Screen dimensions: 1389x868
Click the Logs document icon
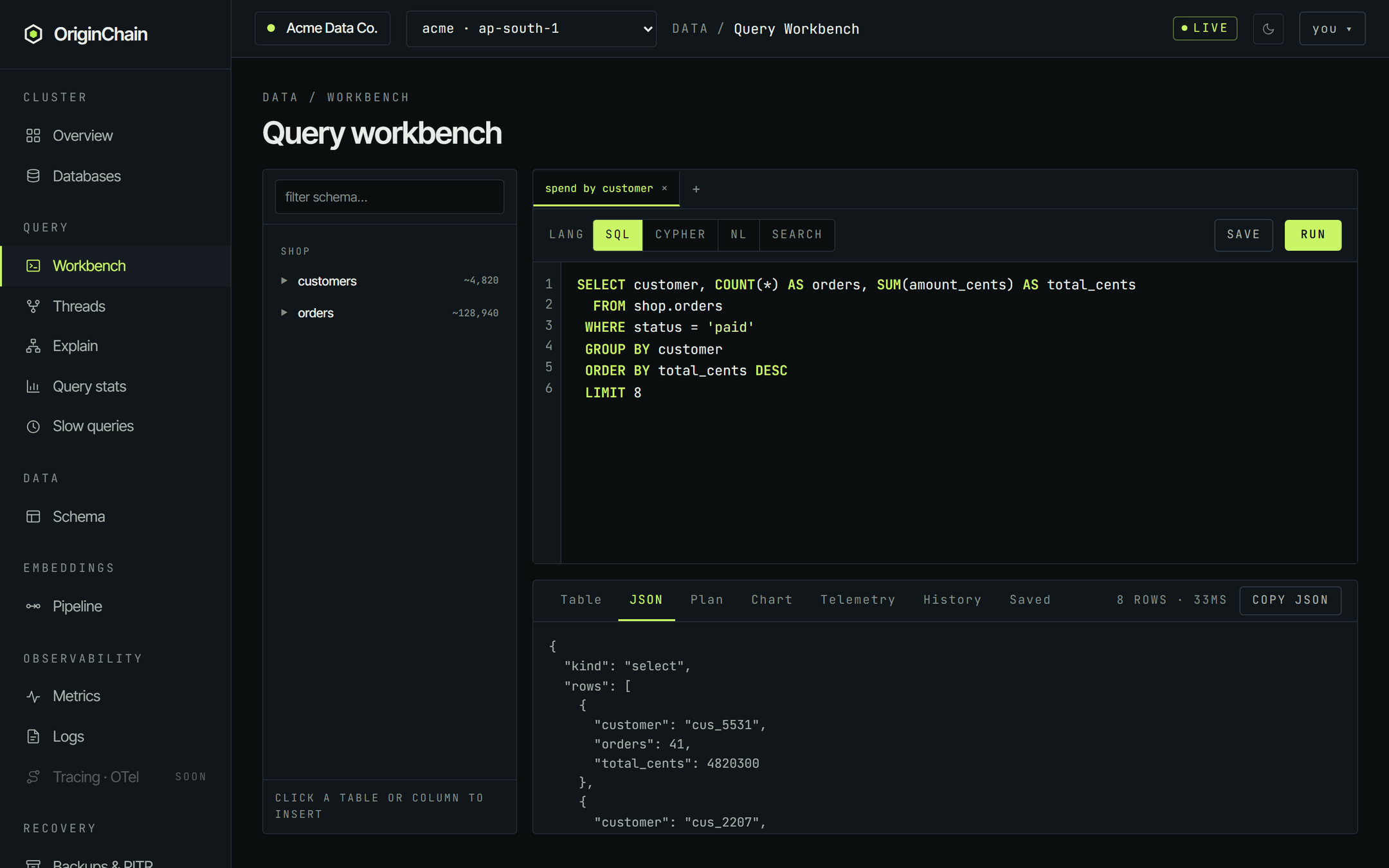tap(33, 736)
